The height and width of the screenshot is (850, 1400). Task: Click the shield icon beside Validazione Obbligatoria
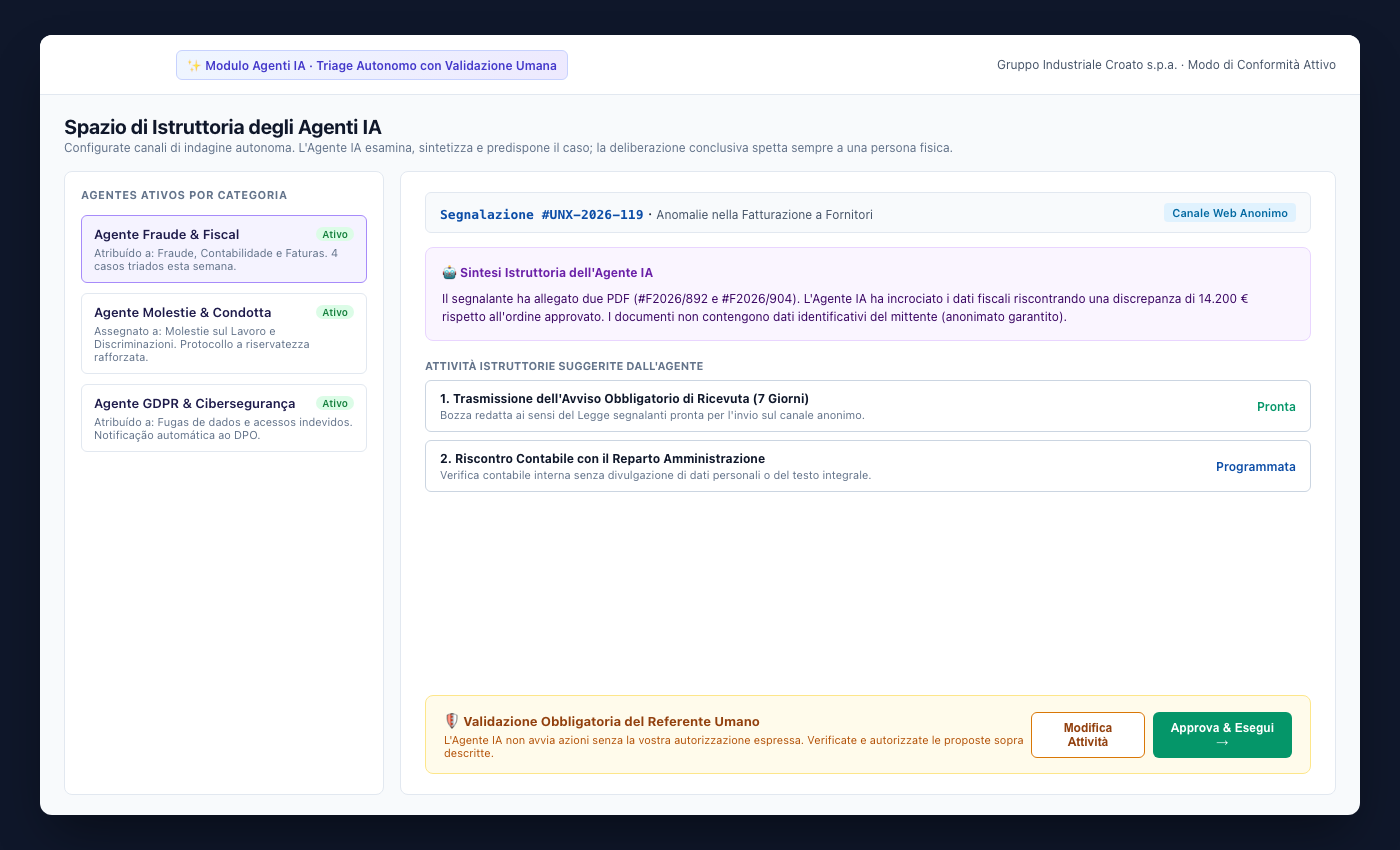coord(451,721)
